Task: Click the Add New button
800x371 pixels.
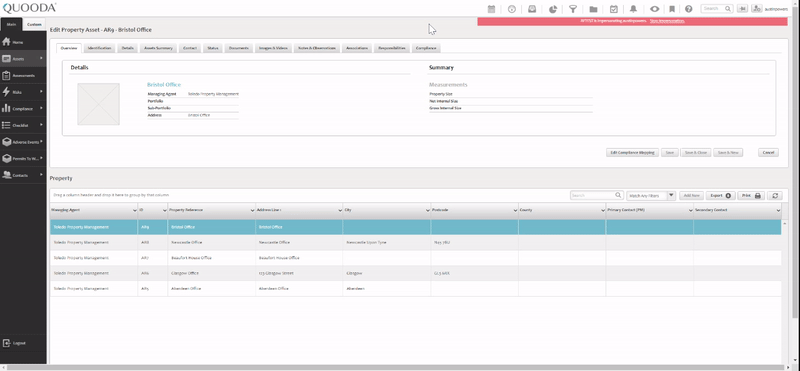Action: pos(692,195)
